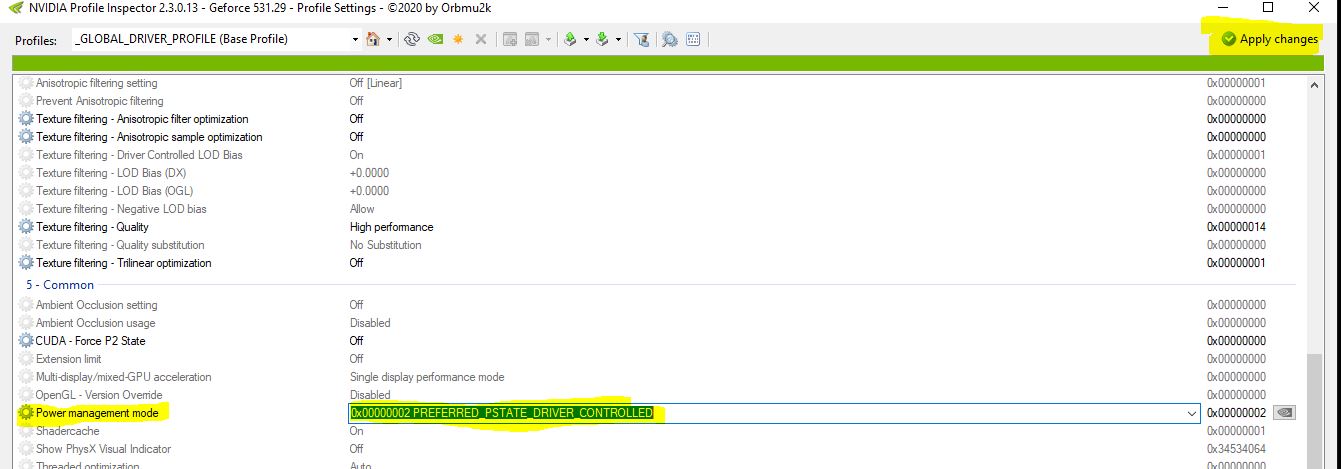Screen dimensions: 1341x469
Task: Click the import profiles green down-arrow icon
Action: [x=602, y=39]
